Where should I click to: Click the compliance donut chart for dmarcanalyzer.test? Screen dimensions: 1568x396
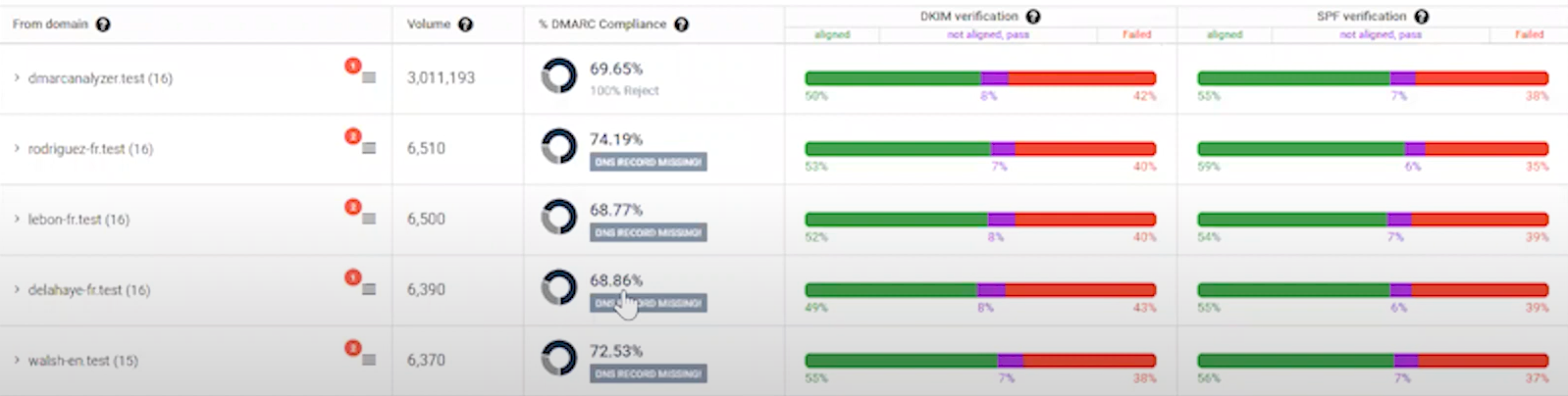pyautogui.click(x=559, y=76)
